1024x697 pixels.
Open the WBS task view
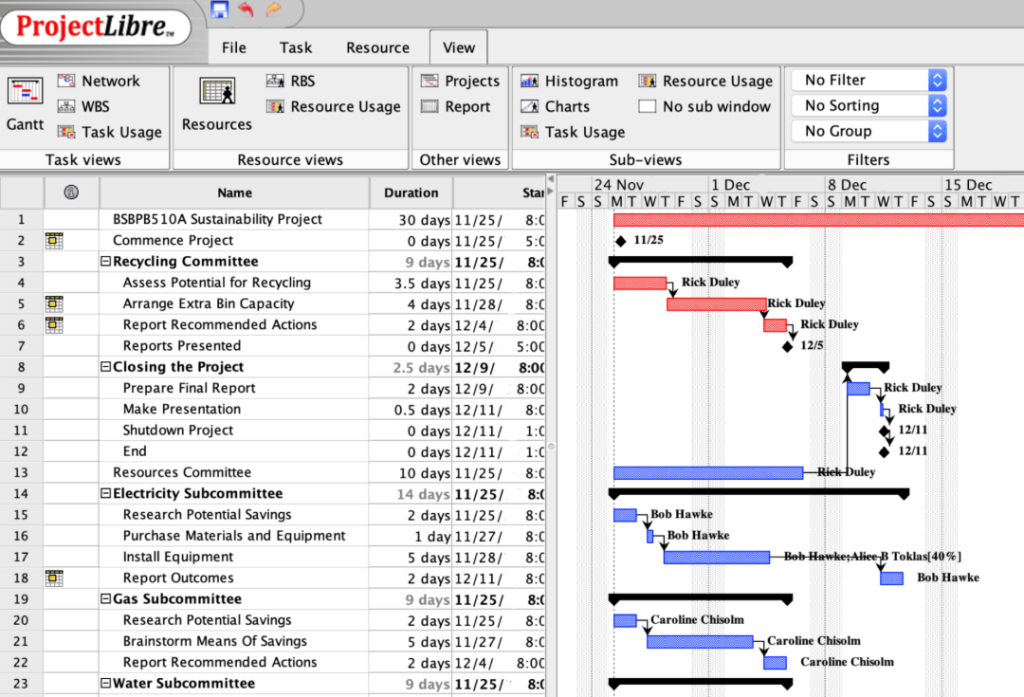84,106
